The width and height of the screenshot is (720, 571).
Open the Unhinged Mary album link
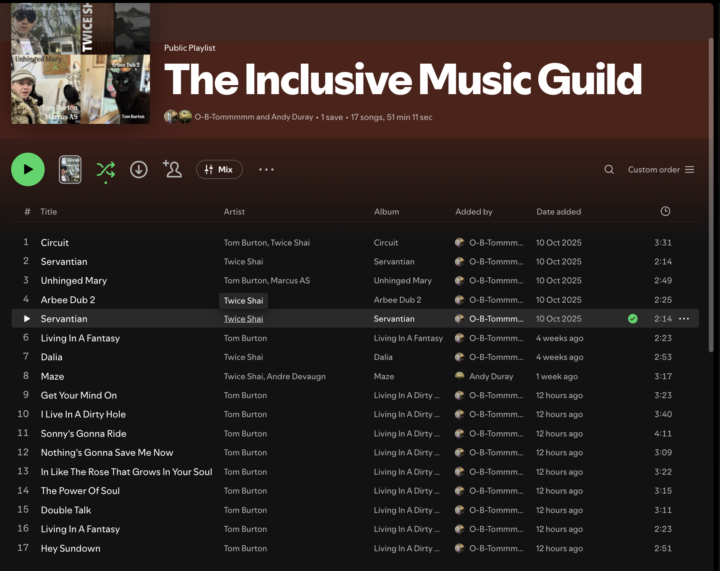pos(403,280)
